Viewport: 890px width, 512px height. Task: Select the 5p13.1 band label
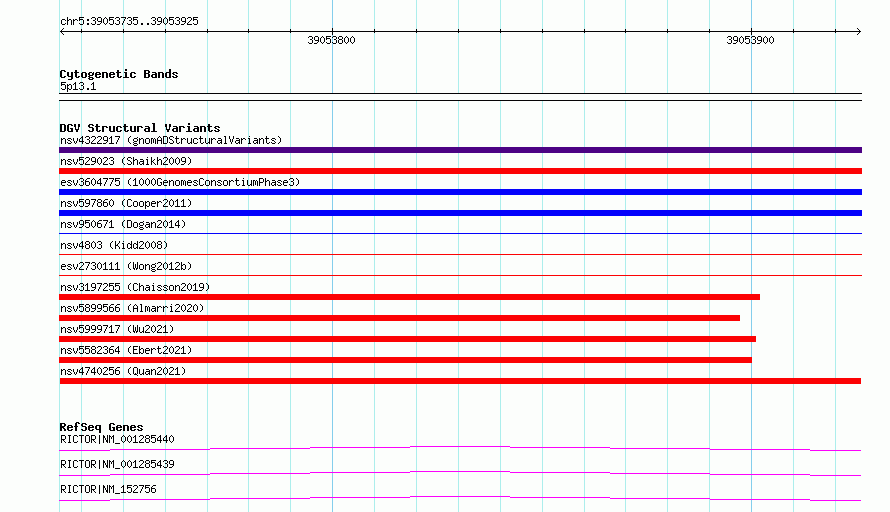(x=78, y=86)
